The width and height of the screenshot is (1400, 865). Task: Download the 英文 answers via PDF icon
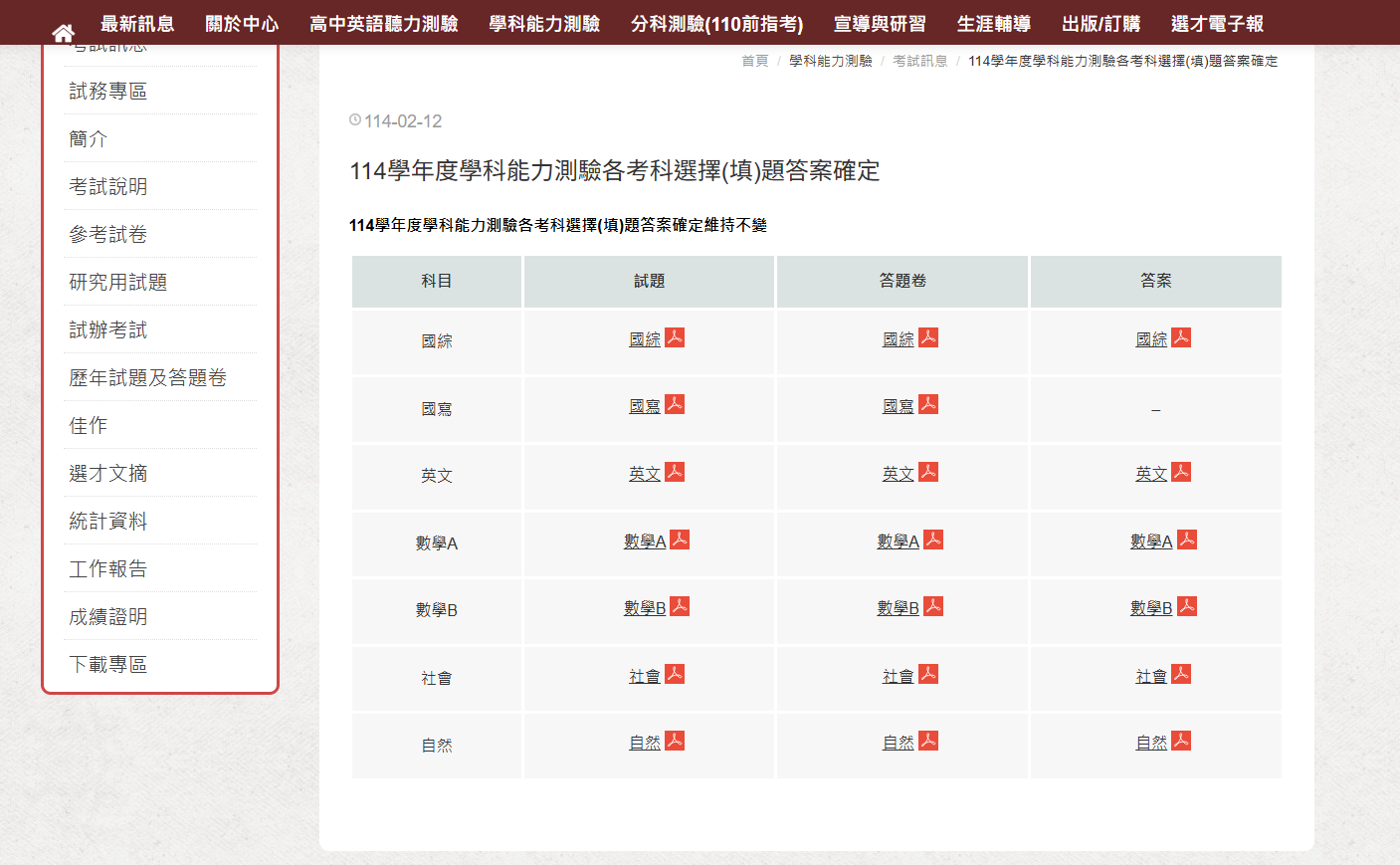coord(1180,471)
